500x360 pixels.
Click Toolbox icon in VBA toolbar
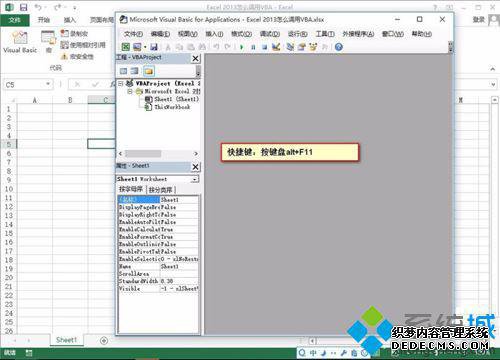tap(324, 47)
